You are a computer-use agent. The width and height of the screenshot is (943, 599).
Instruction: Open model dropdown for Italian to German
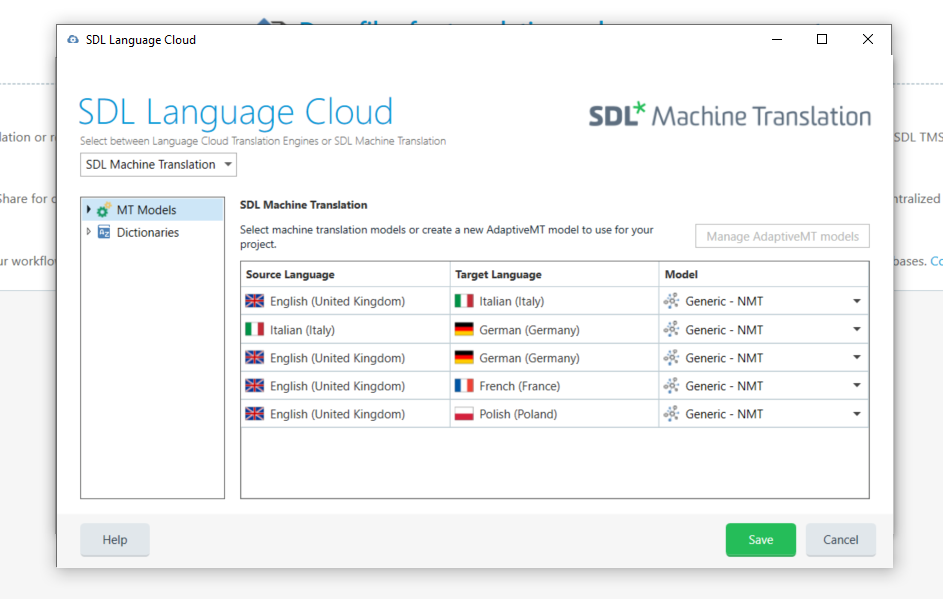click(856, 329)
